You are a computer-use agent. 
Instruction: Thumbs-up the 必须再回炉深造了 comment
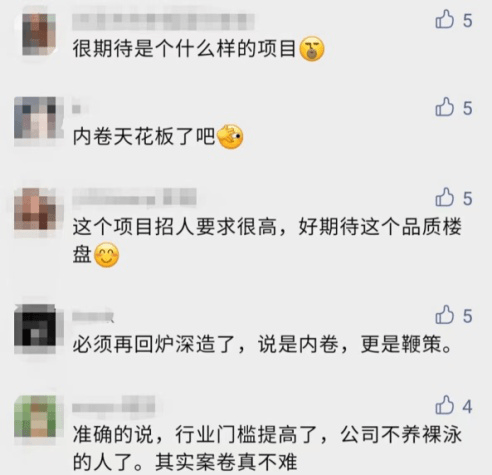coord(445,315)
